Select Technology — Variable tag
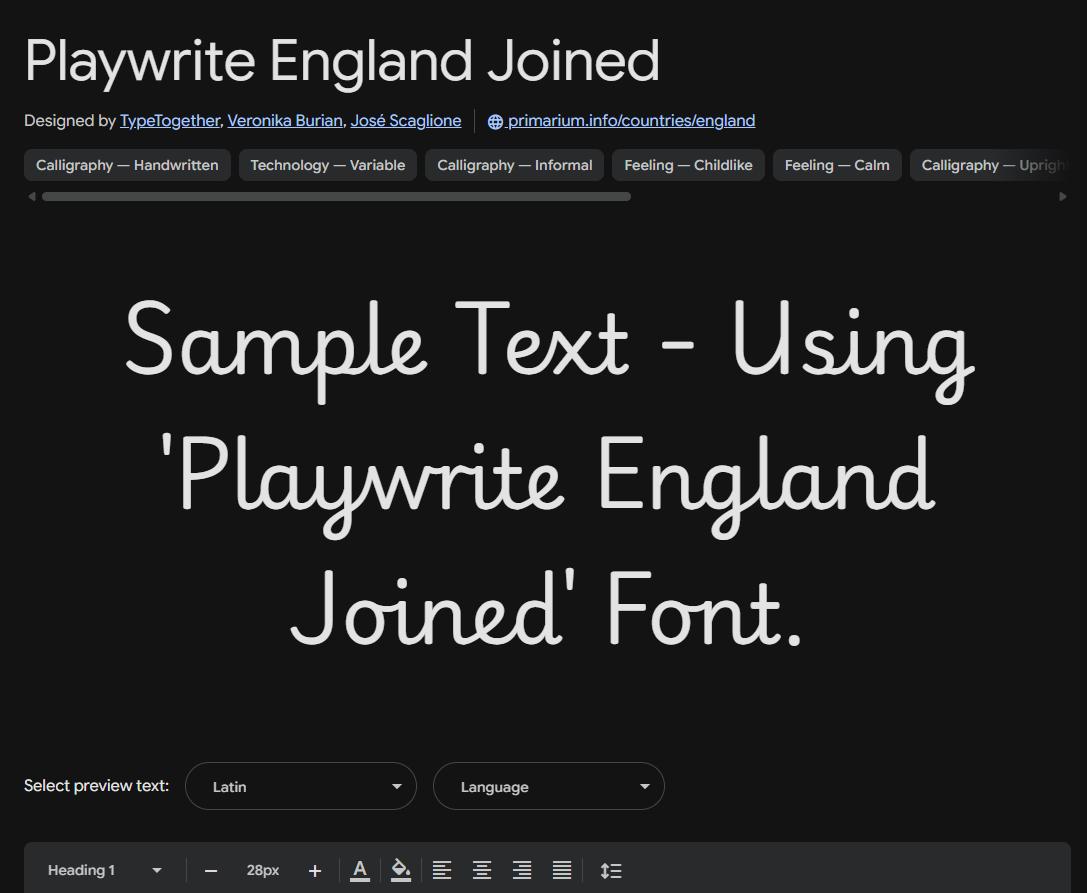 pyautogui.click(x=328, y=165)
